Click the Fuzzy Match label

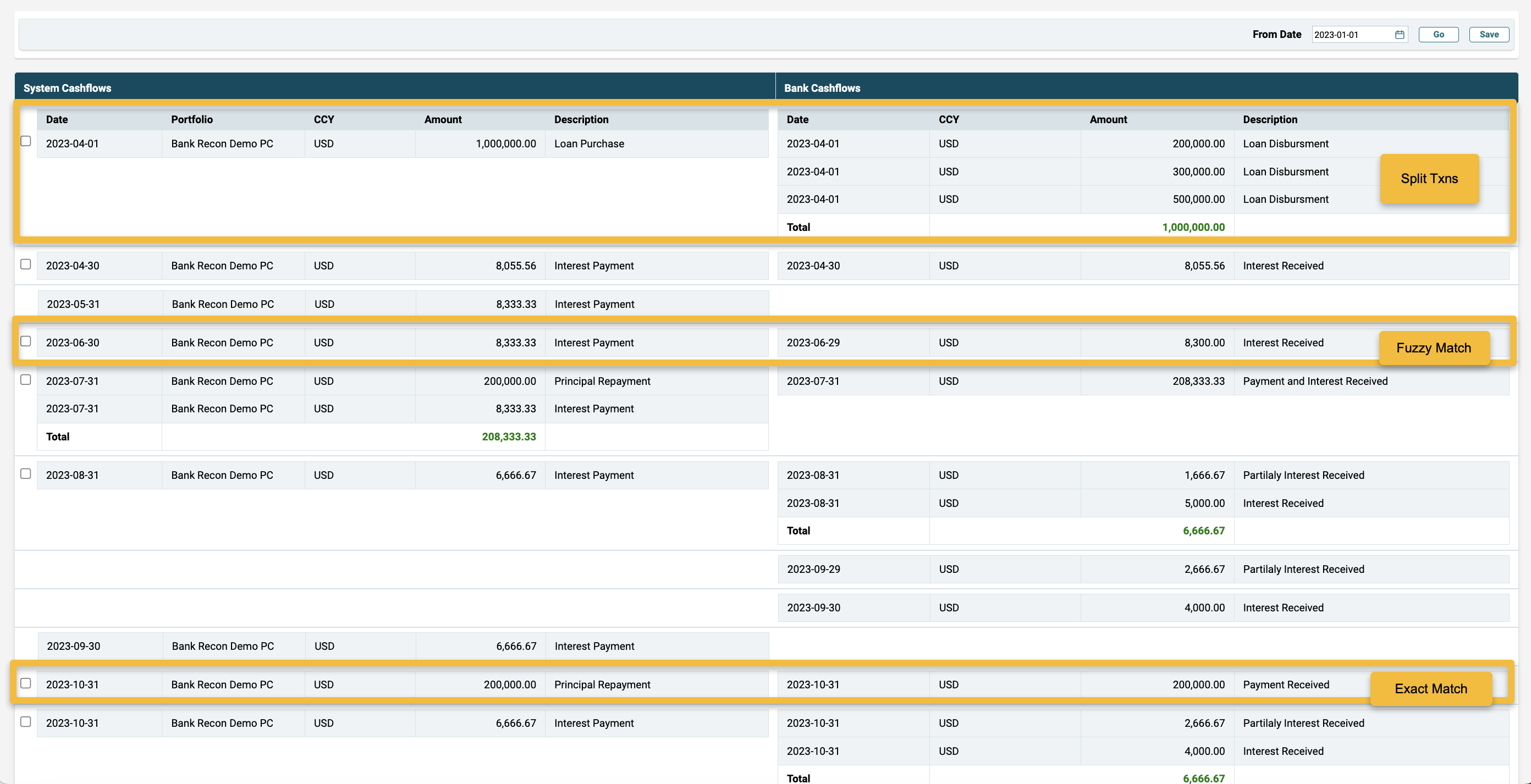click(x=1433, y=349)
